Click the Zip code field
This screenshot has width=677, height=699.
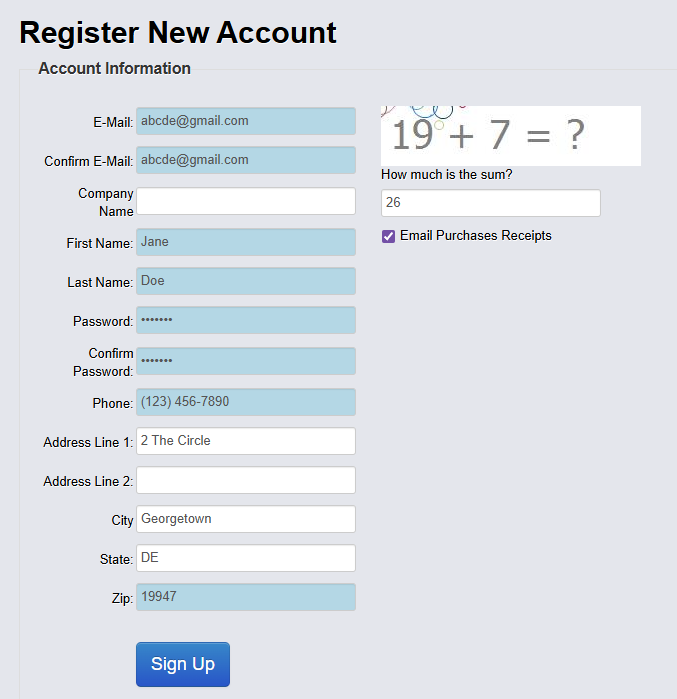pyautogui.click(x=246, y=597)
